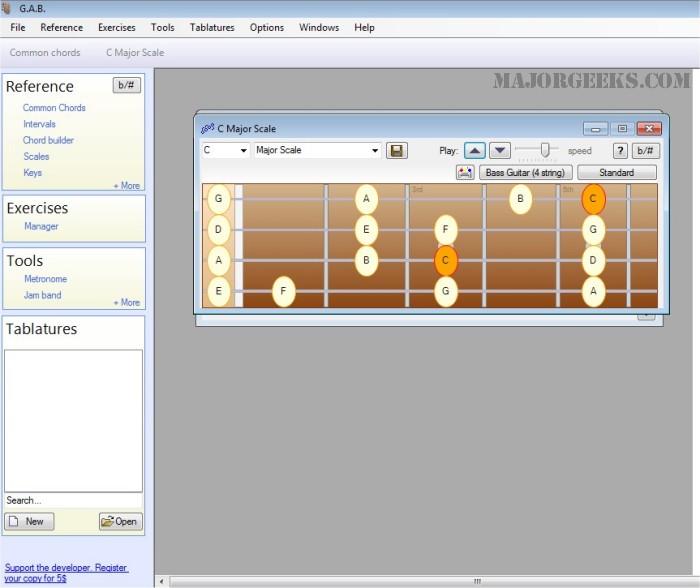
Task: Maximize the C Major Scale window
Action: tap(622, 129)
